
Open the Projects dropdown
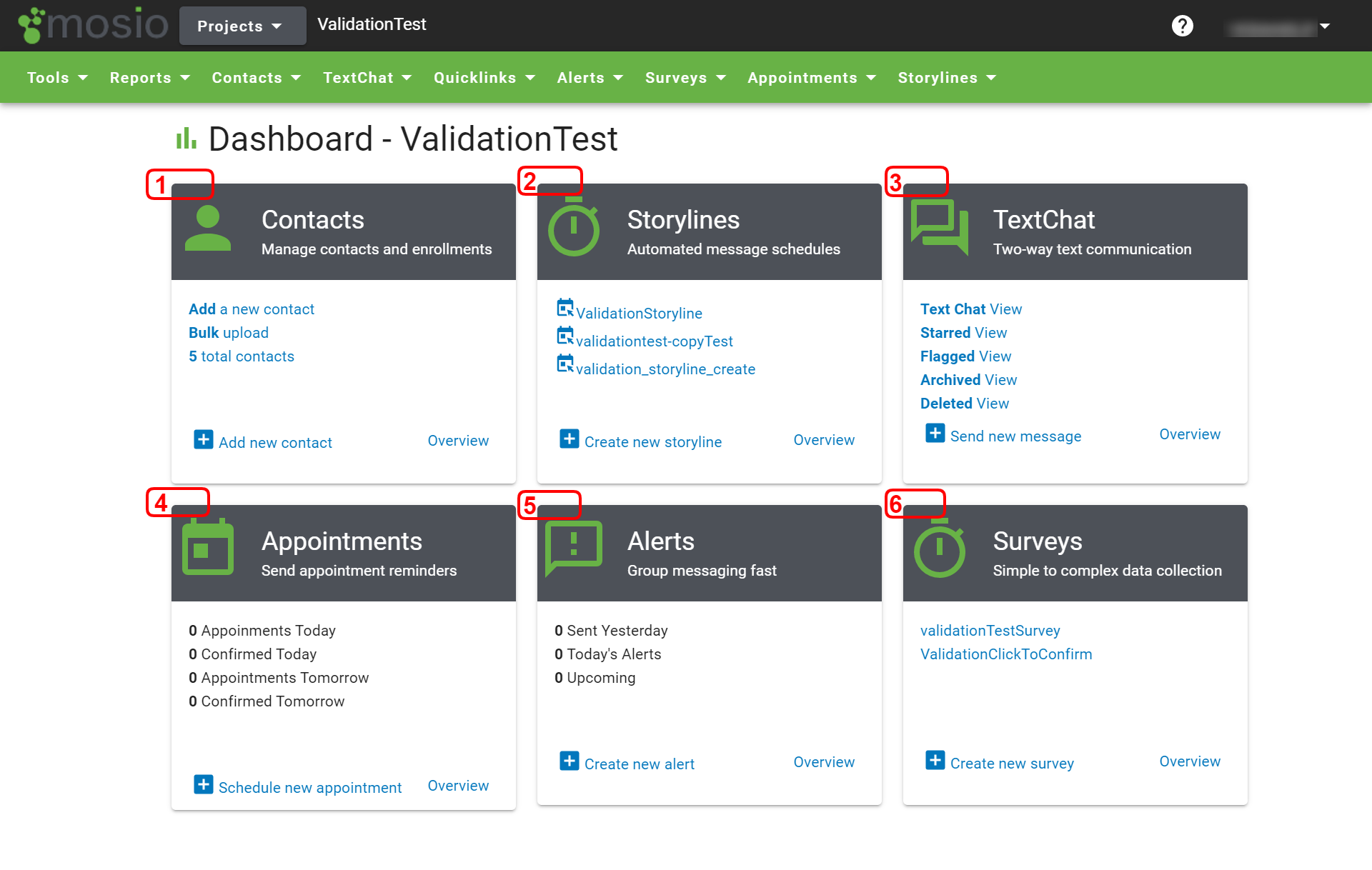point(242,26)
